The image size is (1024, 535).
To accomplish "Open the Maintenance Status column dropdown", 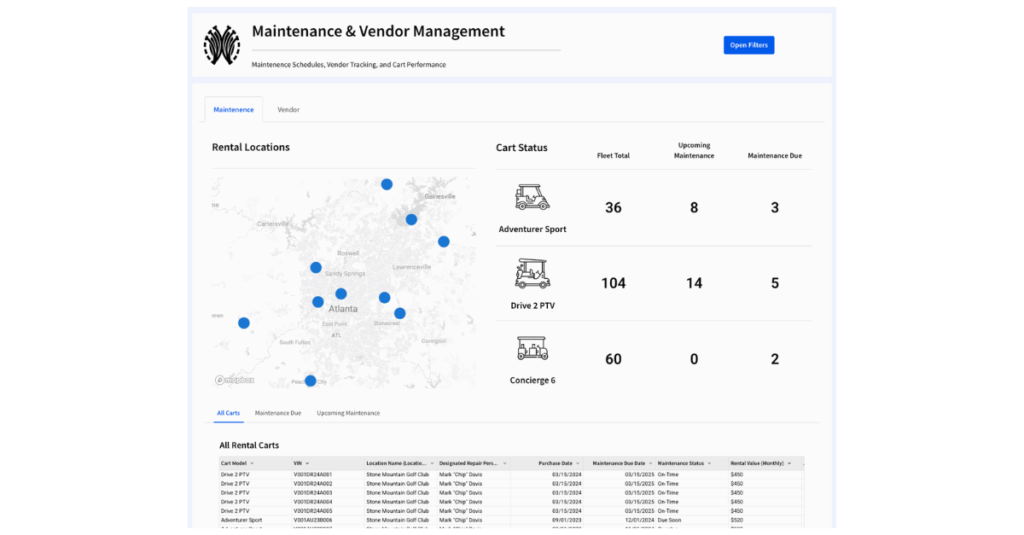I will click(x=709, y=463).
